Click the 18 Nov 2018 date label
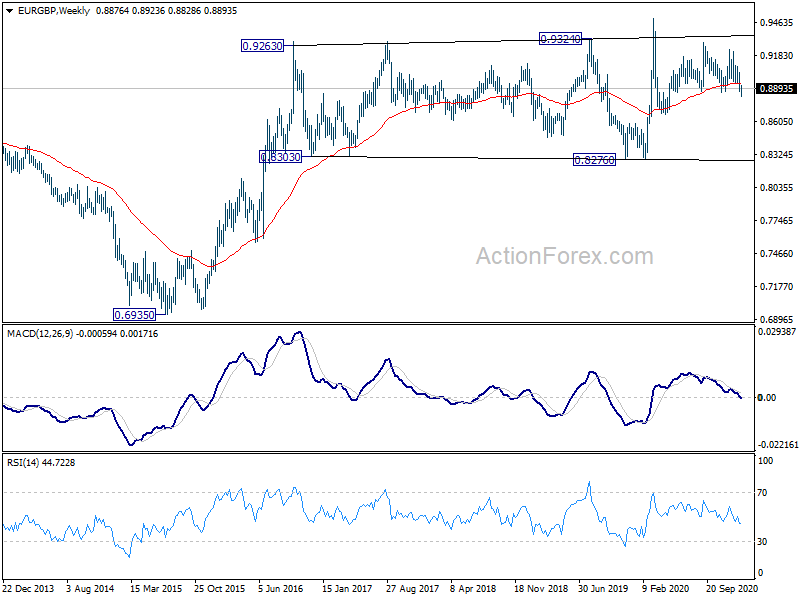The width and height of the screenshot is (800, 600). [540, 589]
